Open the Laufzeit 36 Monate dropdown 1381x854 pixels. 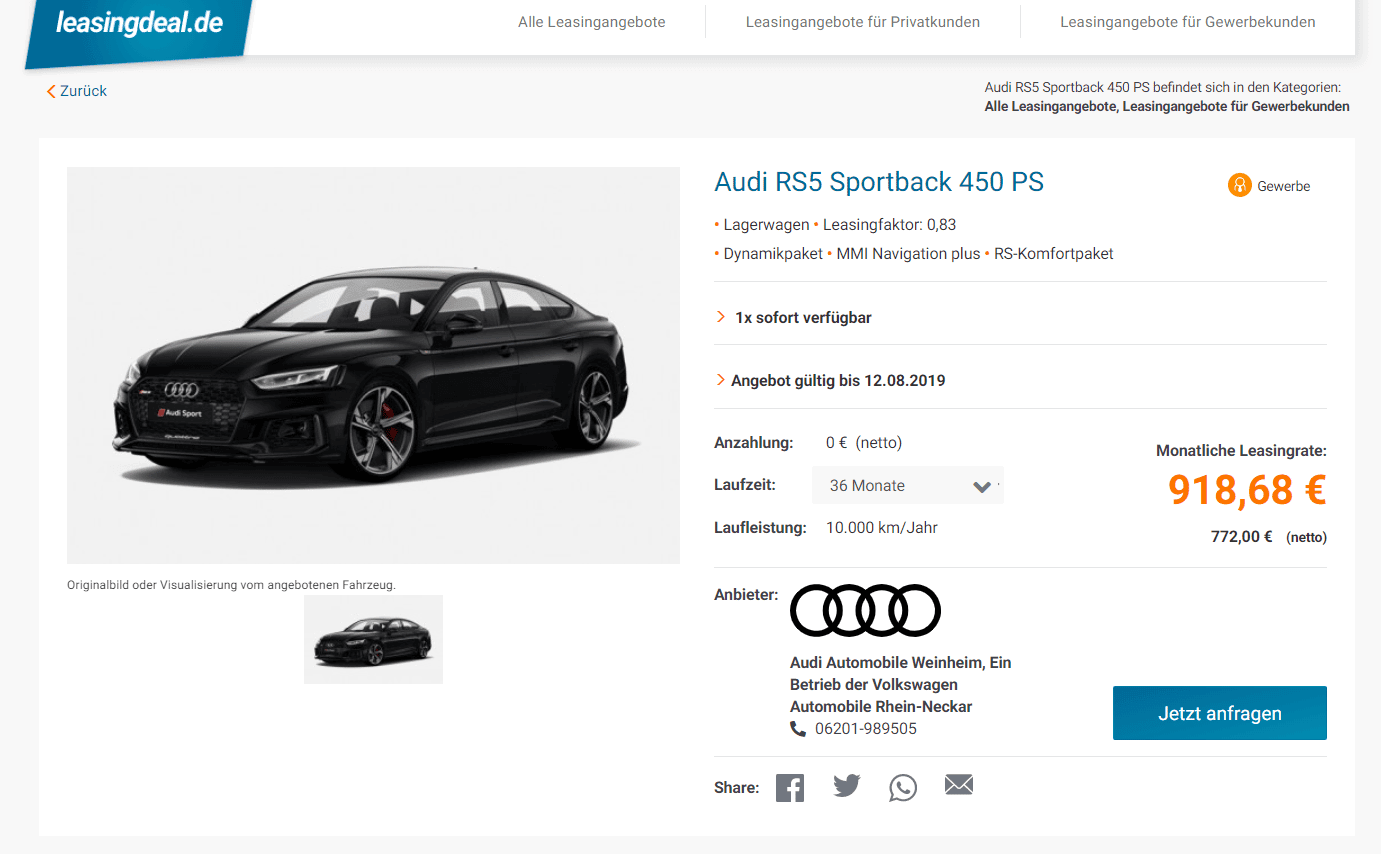point(907,486)
